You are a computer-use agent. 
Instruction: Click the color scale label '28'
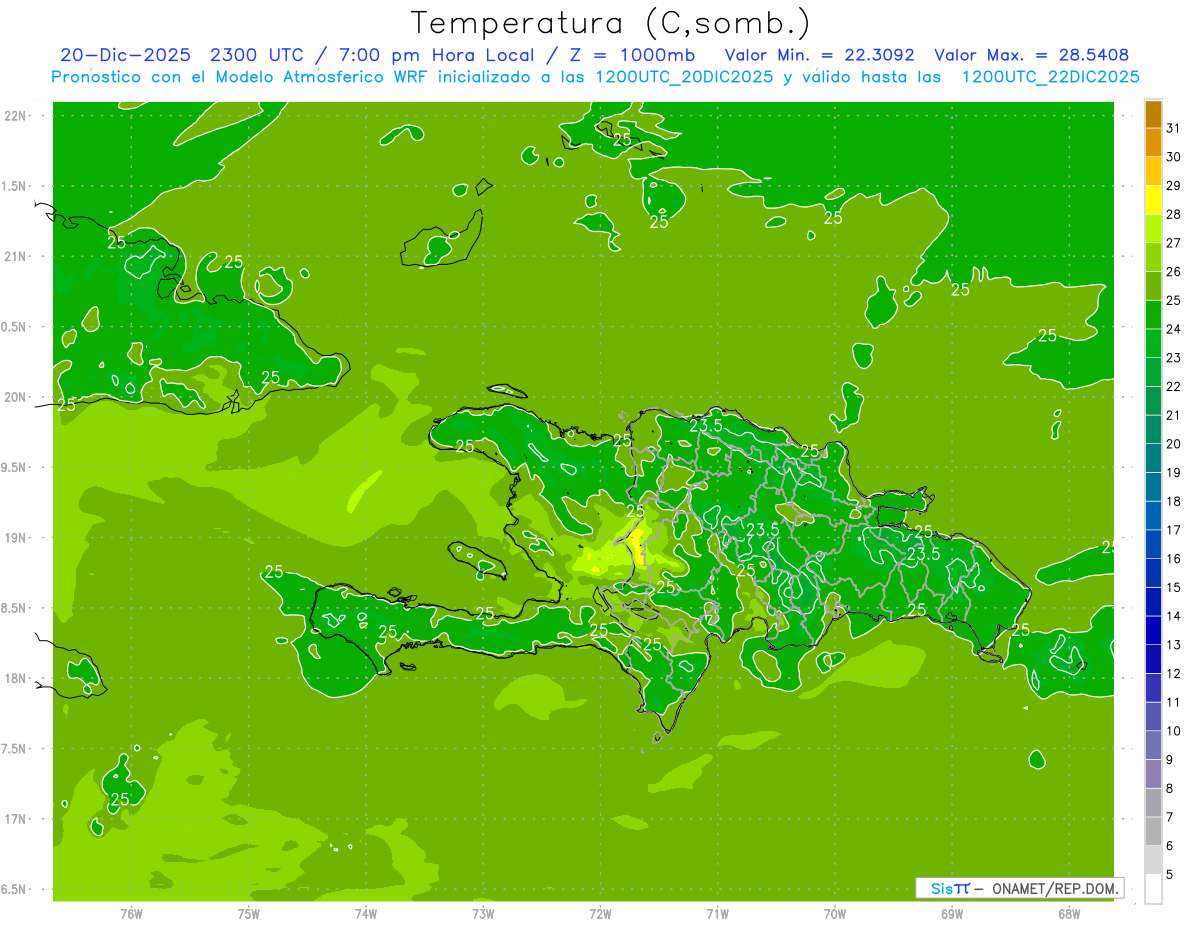pyautogui.click(x=1173, y=214)
